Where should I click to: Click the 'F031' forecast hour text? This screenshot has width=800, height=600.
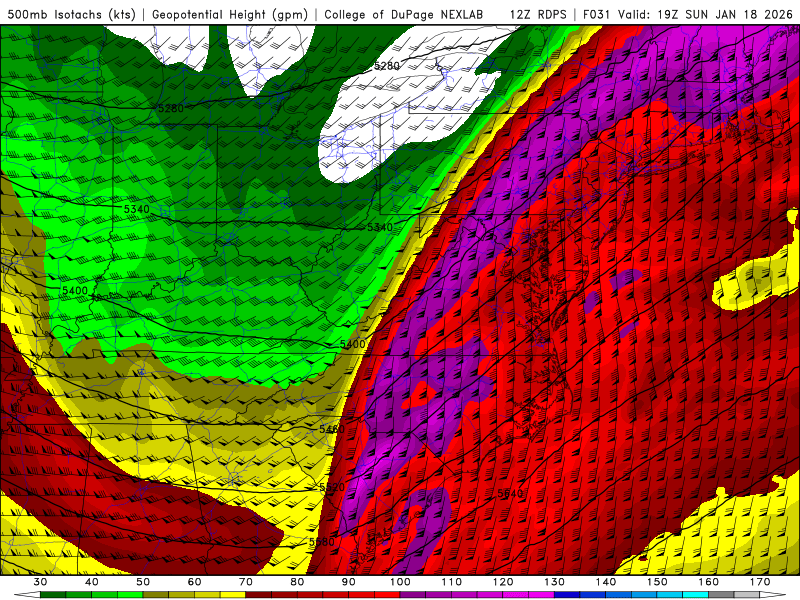(x=596, y=14)
